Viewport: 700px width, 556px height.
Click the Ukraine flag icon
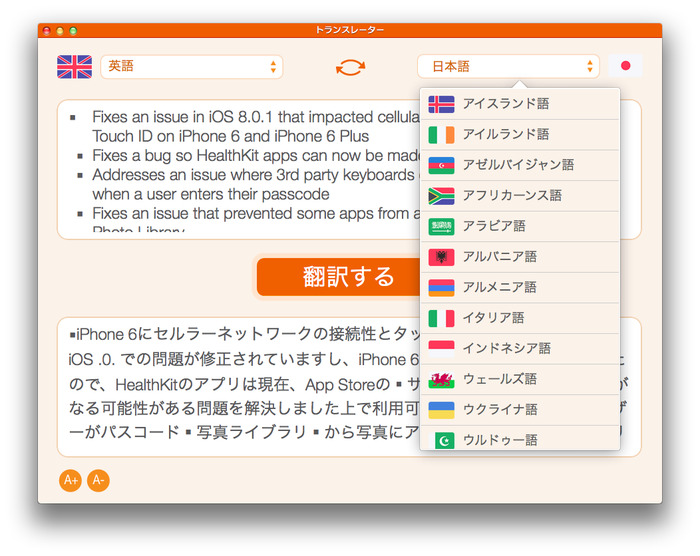pos(441,410)
